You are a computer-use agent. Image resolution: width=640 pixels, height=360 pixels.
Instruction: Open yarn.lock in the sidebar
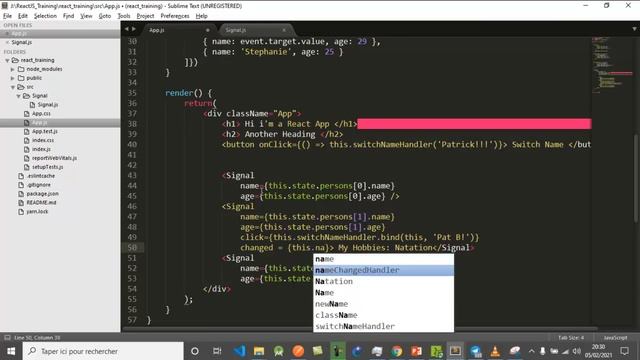[37, 211]
